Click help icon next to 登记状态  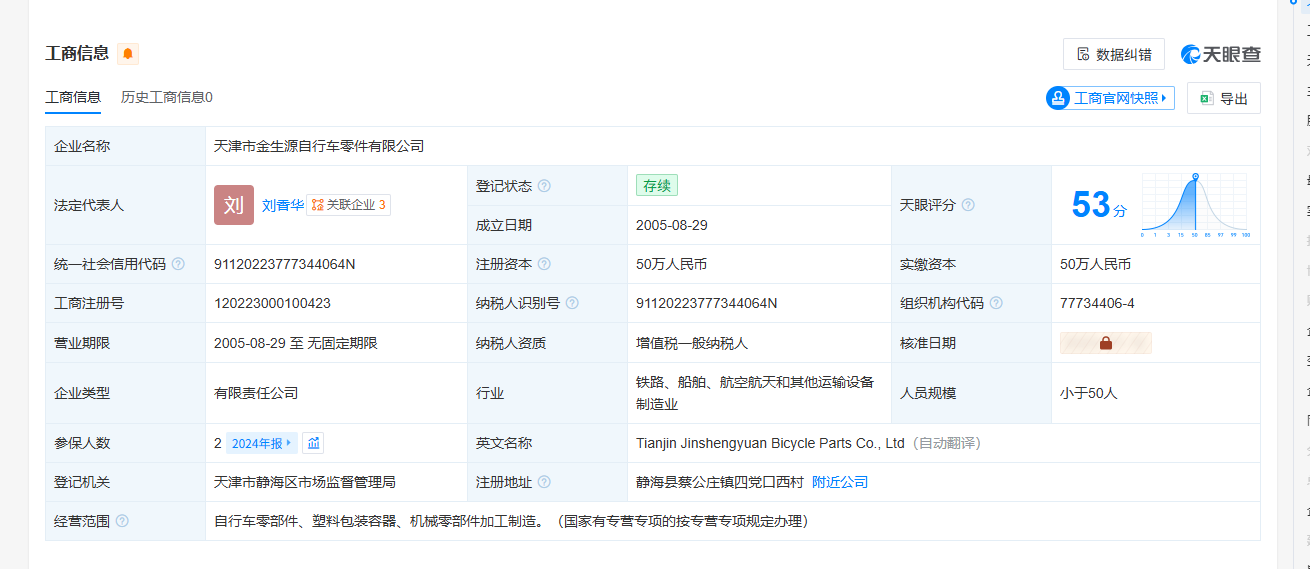544,186
